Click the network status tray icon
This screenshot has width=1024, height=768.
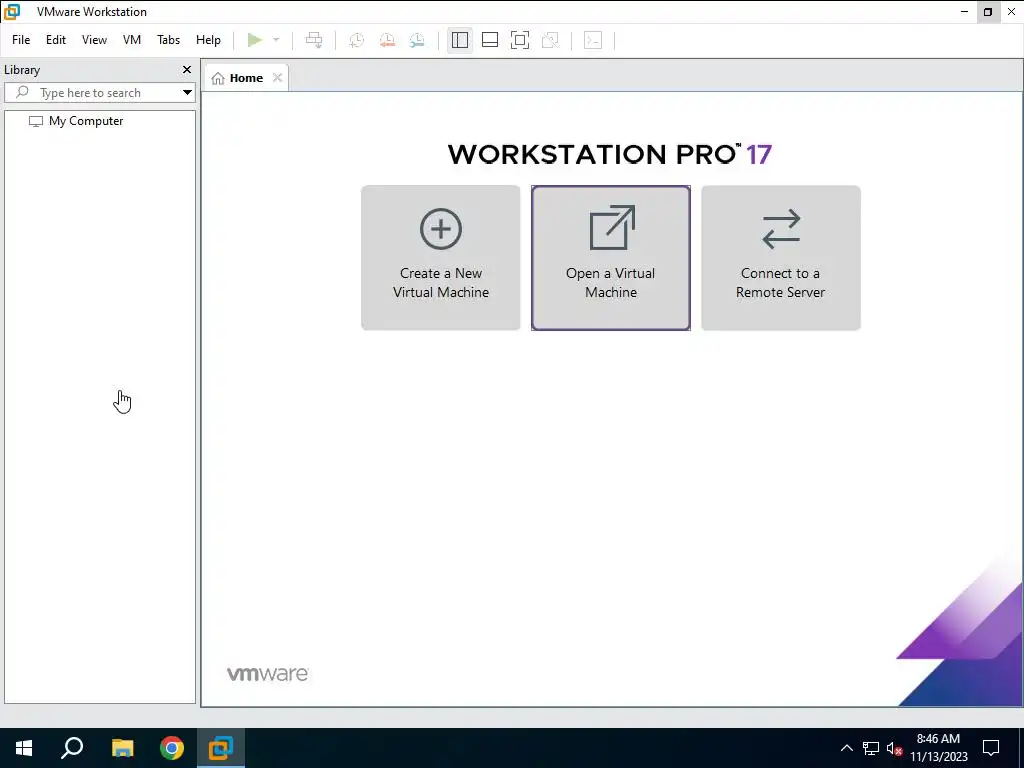pyautogui.click(x=871, y=748)
